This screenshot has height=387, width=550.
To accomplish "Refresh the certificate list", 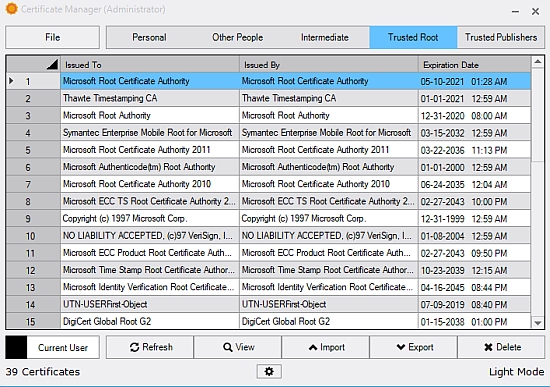I will pyautogui.click(x=150, y=347).
